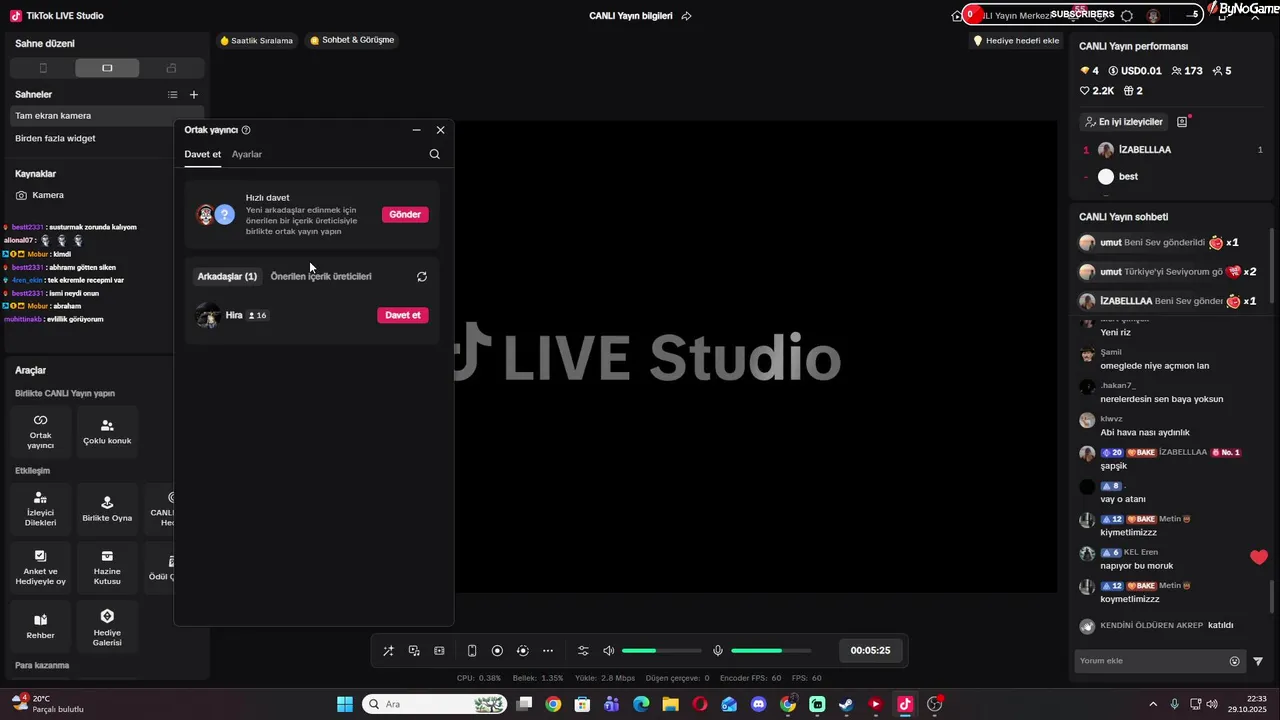Open the Çoklu konuk tool

pyautogui.click(x=107, y=432)
